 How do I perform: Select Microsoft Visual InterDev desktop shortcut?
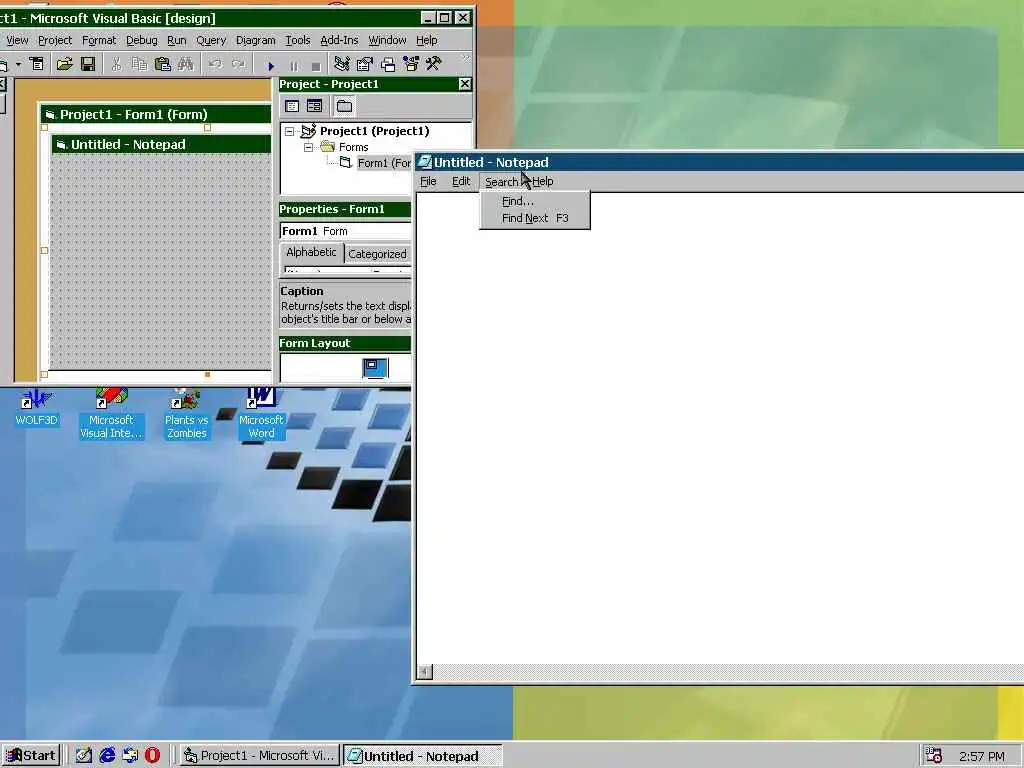click(x=111, y=414)
